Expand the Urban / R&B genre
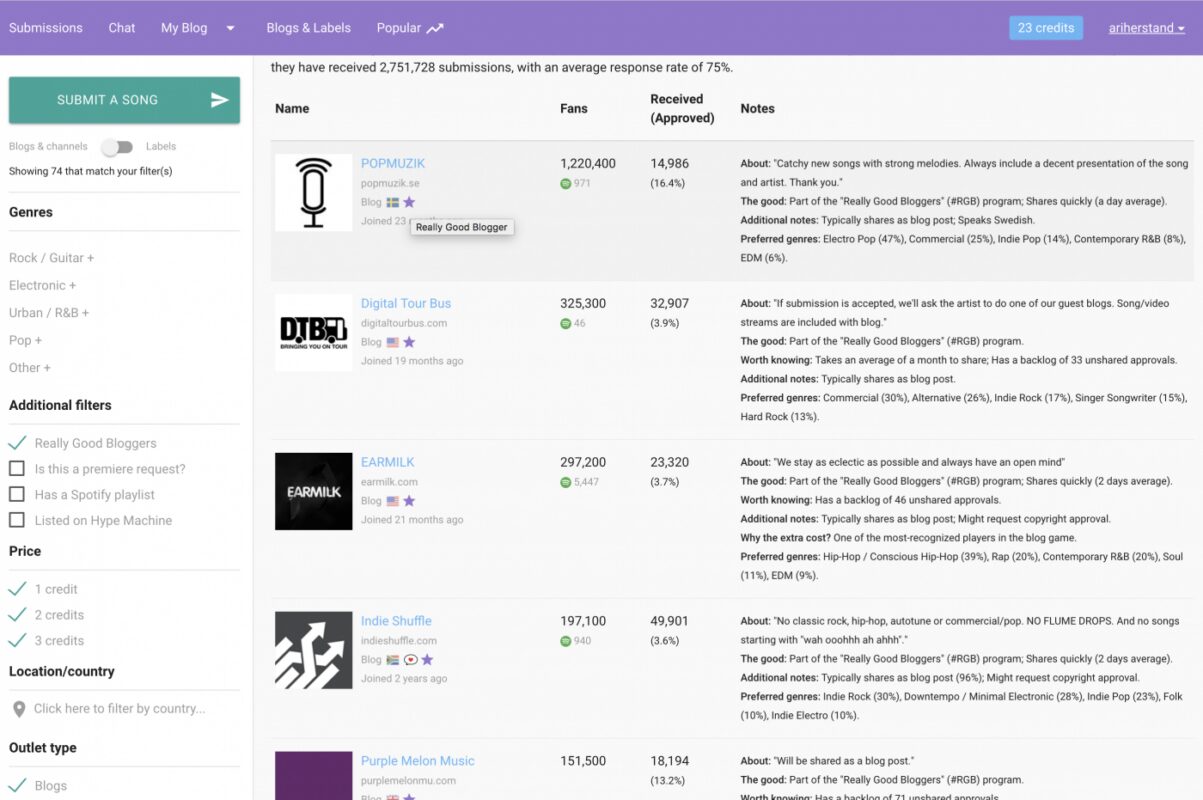The height and width of the screenshot is (800, 1203). pos(49,313)
